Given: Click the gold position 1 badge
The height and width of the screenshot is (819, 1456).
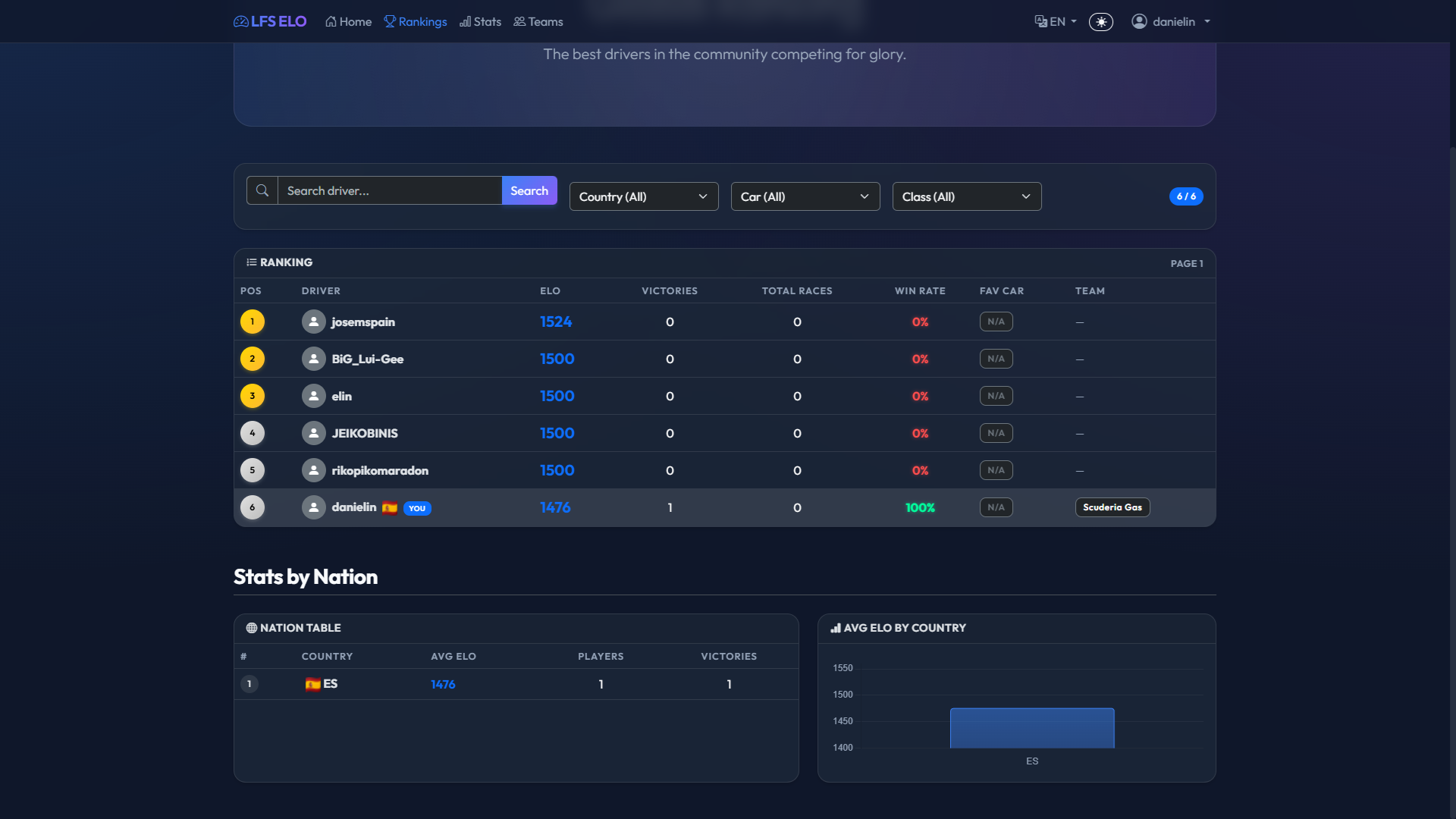Looking at the screenshot, I should (253, 322).
